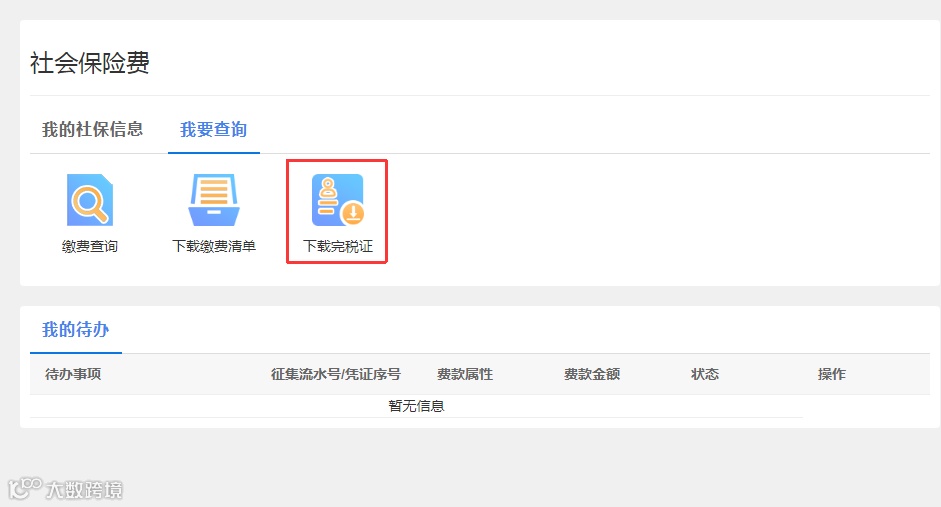The height and width of the screenshot is (507, 941).
Task: Click the 费款属性 column header
Action: click(x=465, y=374)
